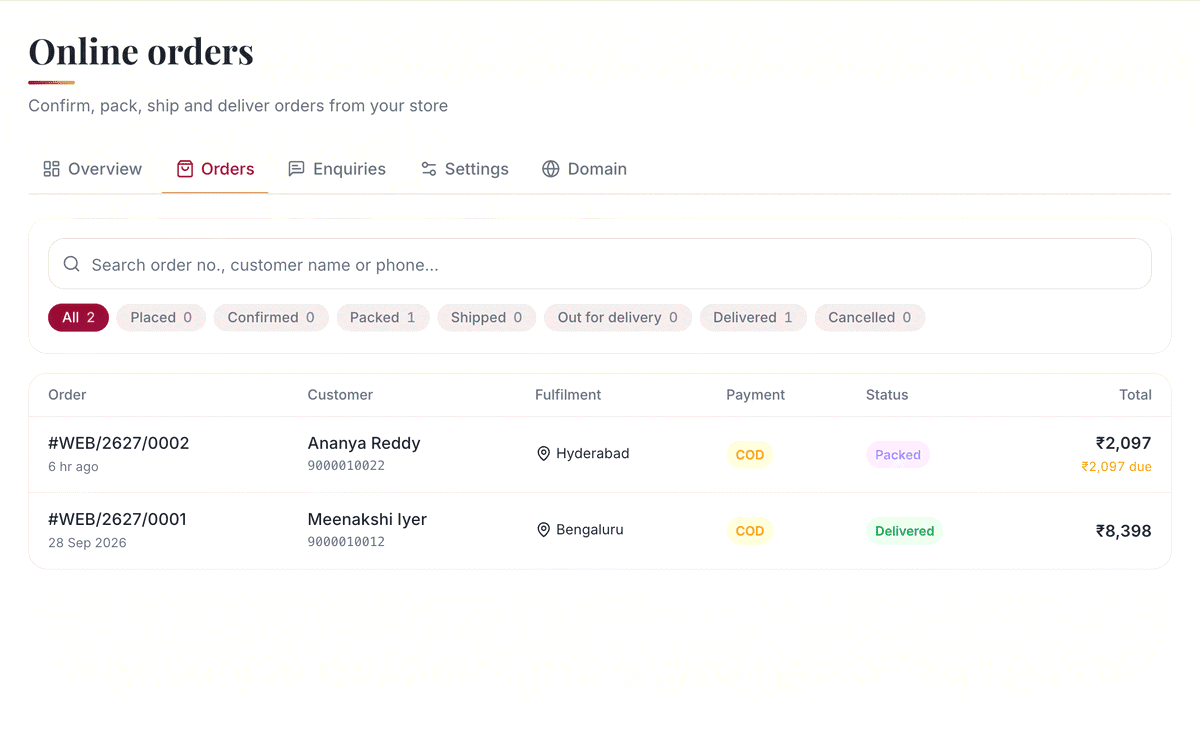Click the ₹2,097 total amount
Image resolution: width=1200 pixels, height=750 pixels.
[1124, 443]
